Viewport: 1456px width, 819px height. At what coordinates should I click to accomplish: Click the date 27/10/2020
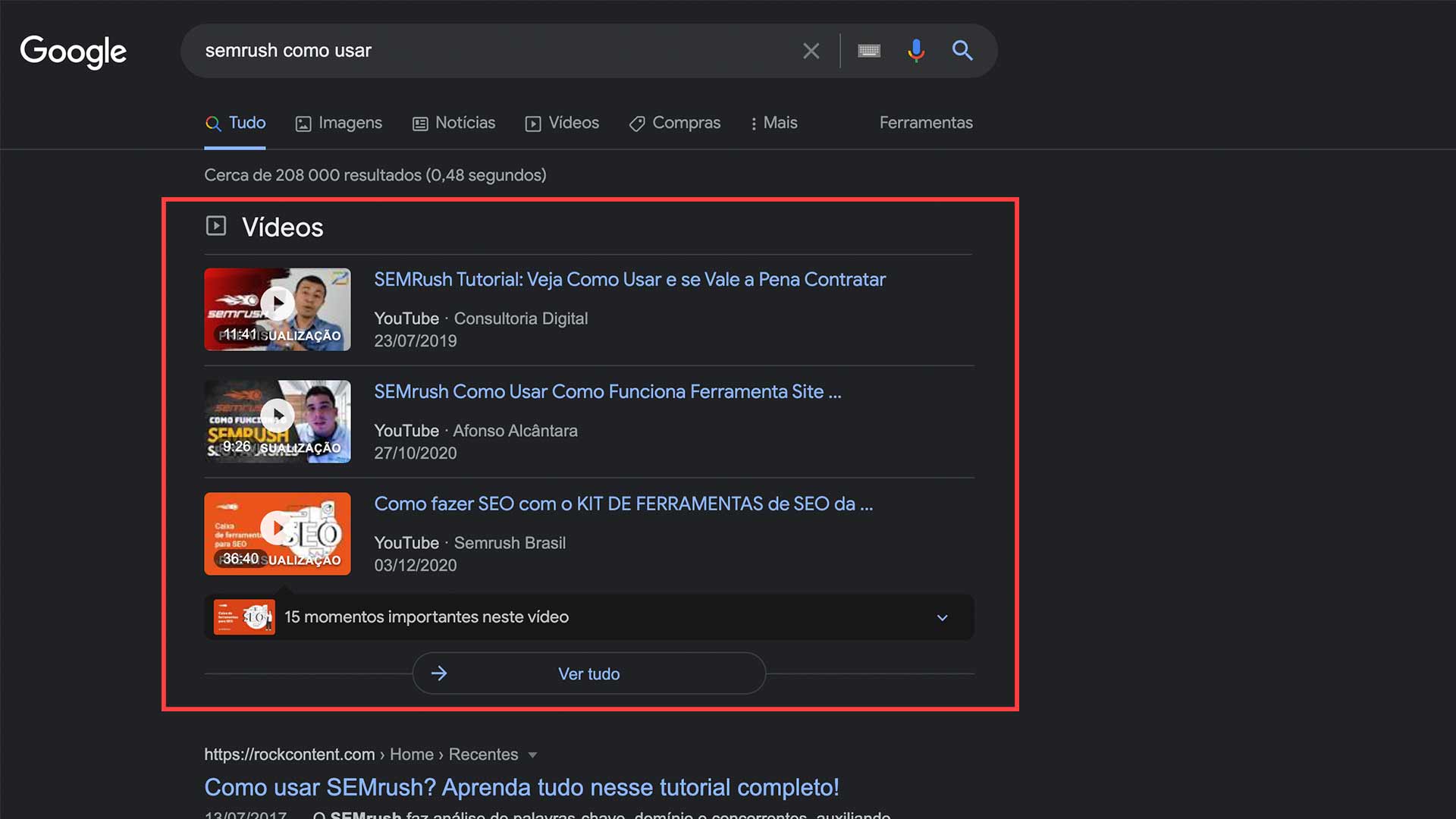tap(416, 453)
